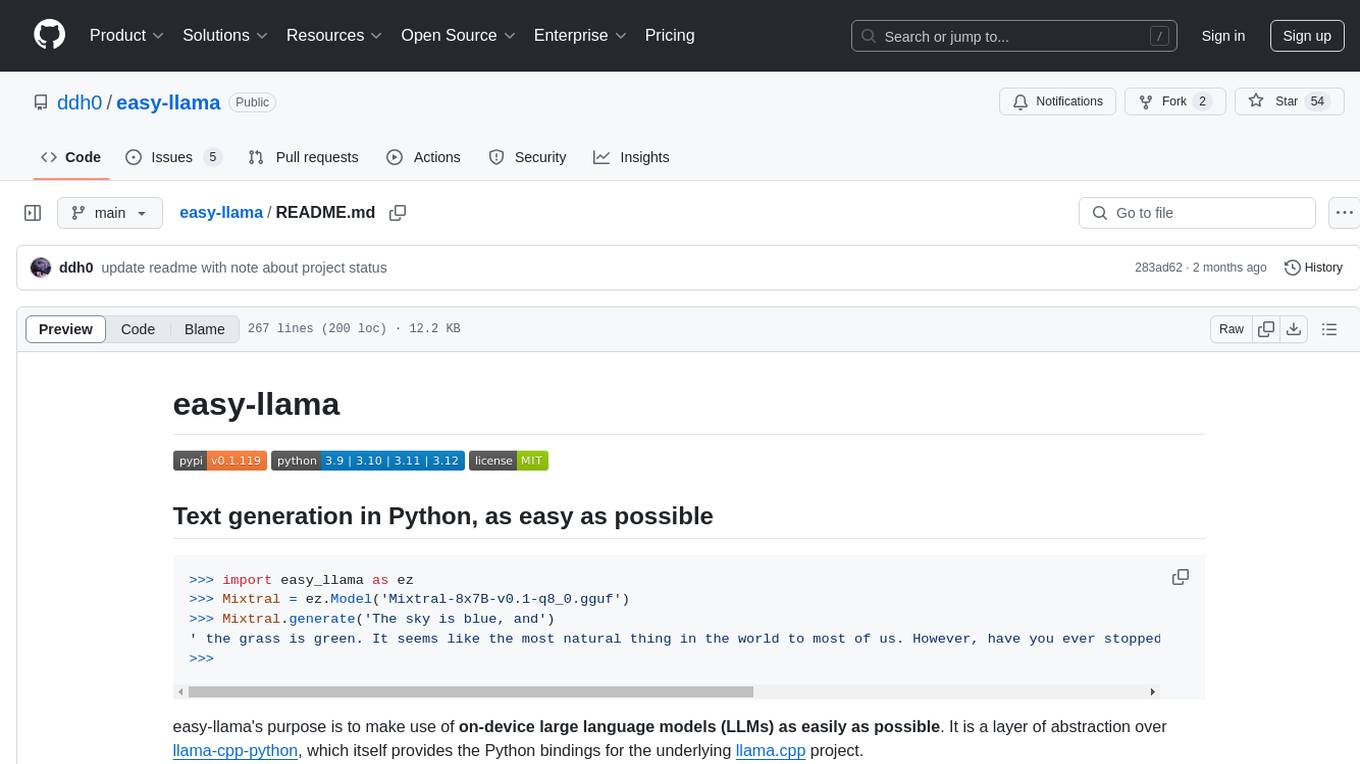Open commit 283ad62
The height and width of the screenshot is (764, 1360).
[1158, 268]
